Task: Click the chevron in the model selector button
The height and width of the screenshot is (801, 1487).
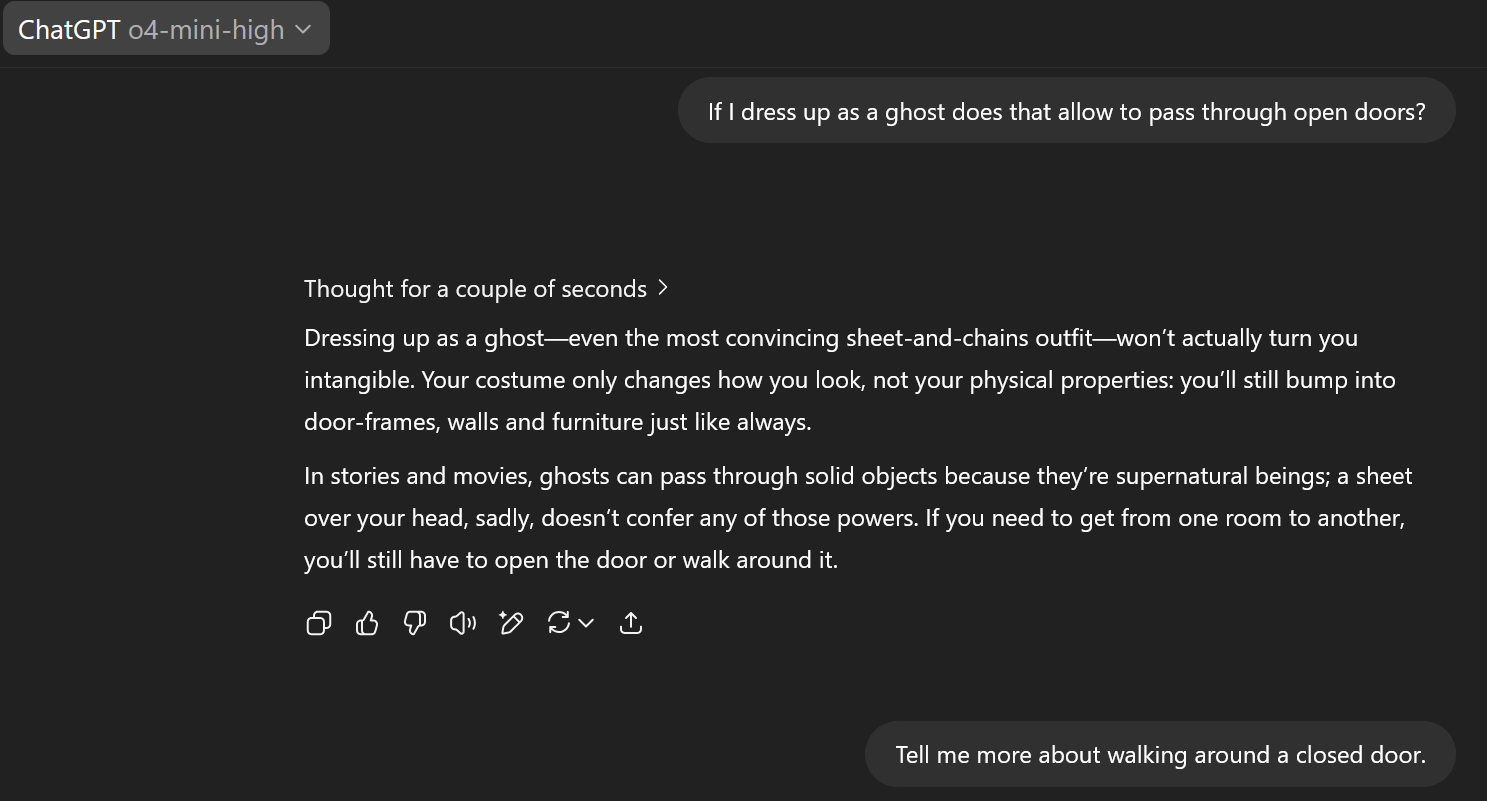Action: click(x=302, y=30)
